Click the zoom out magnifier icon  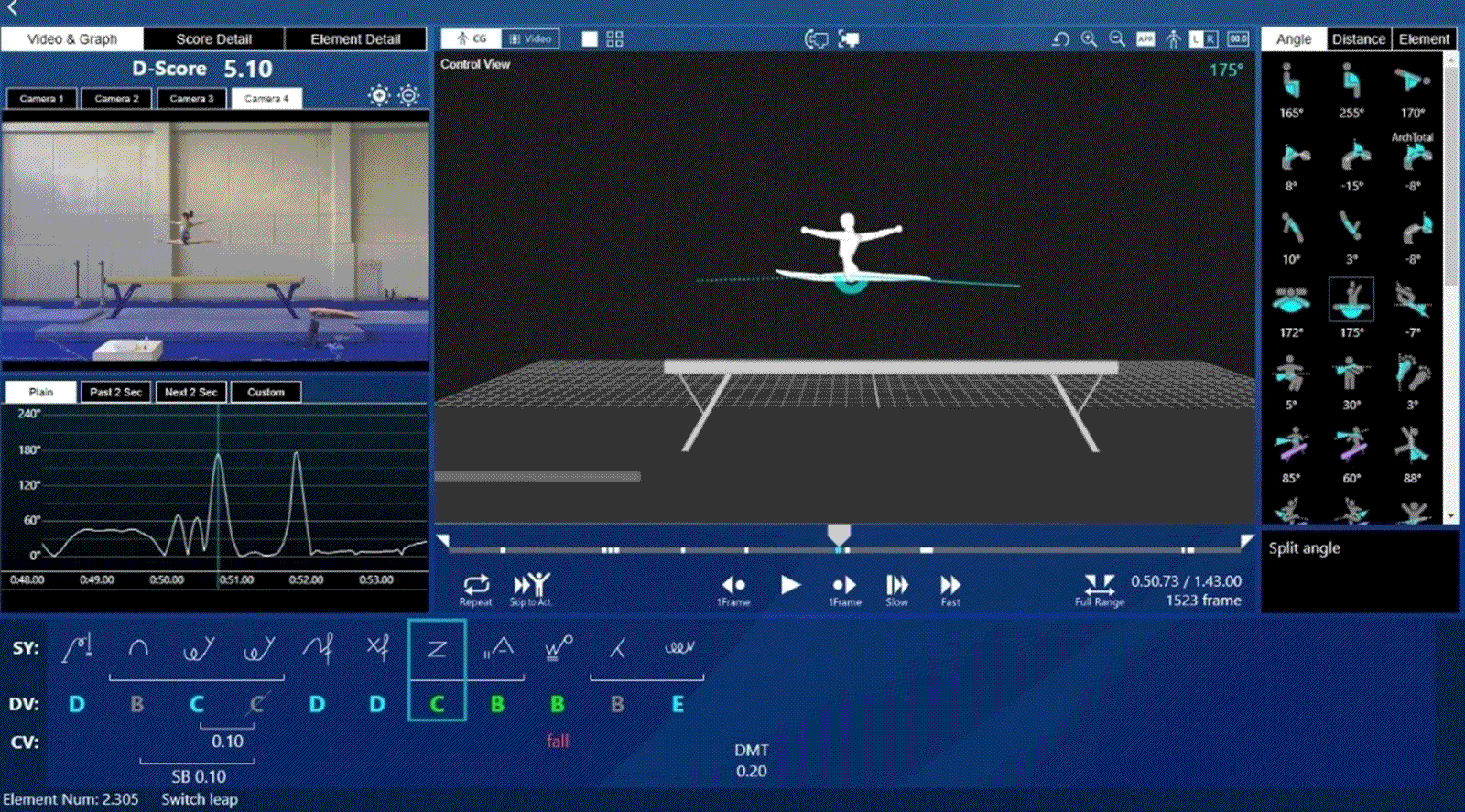[1117, 39]
